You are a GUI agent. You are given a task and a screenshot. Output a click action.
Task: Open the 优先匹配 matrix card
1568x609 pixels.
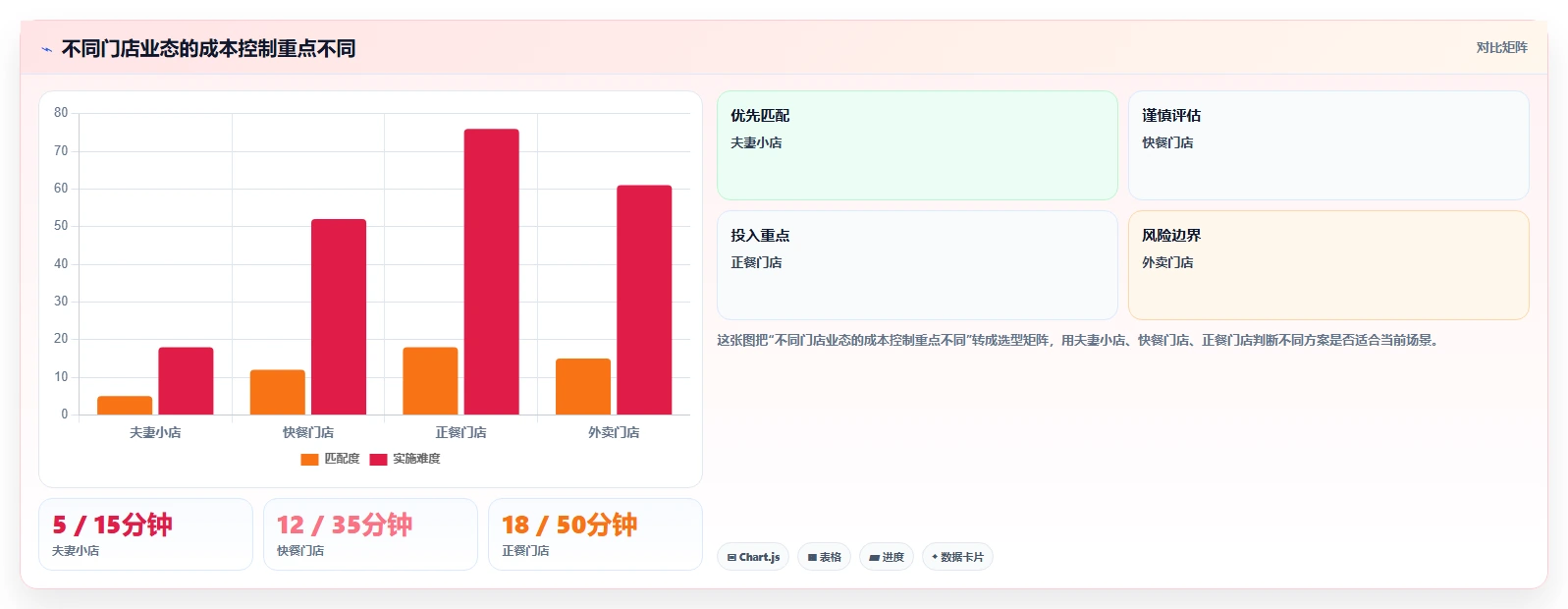click(917, 145)
